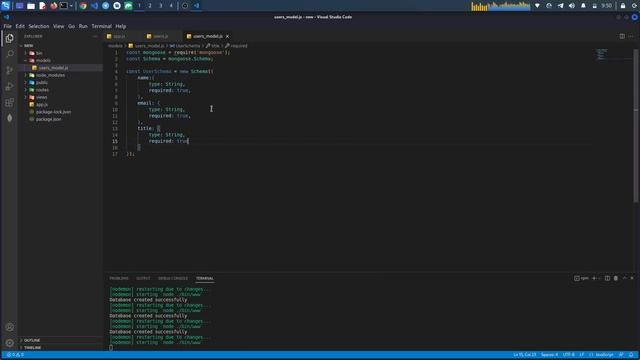Open the Search view in activity bar
Screen dimensions: 640x360
tap(9, 54)
